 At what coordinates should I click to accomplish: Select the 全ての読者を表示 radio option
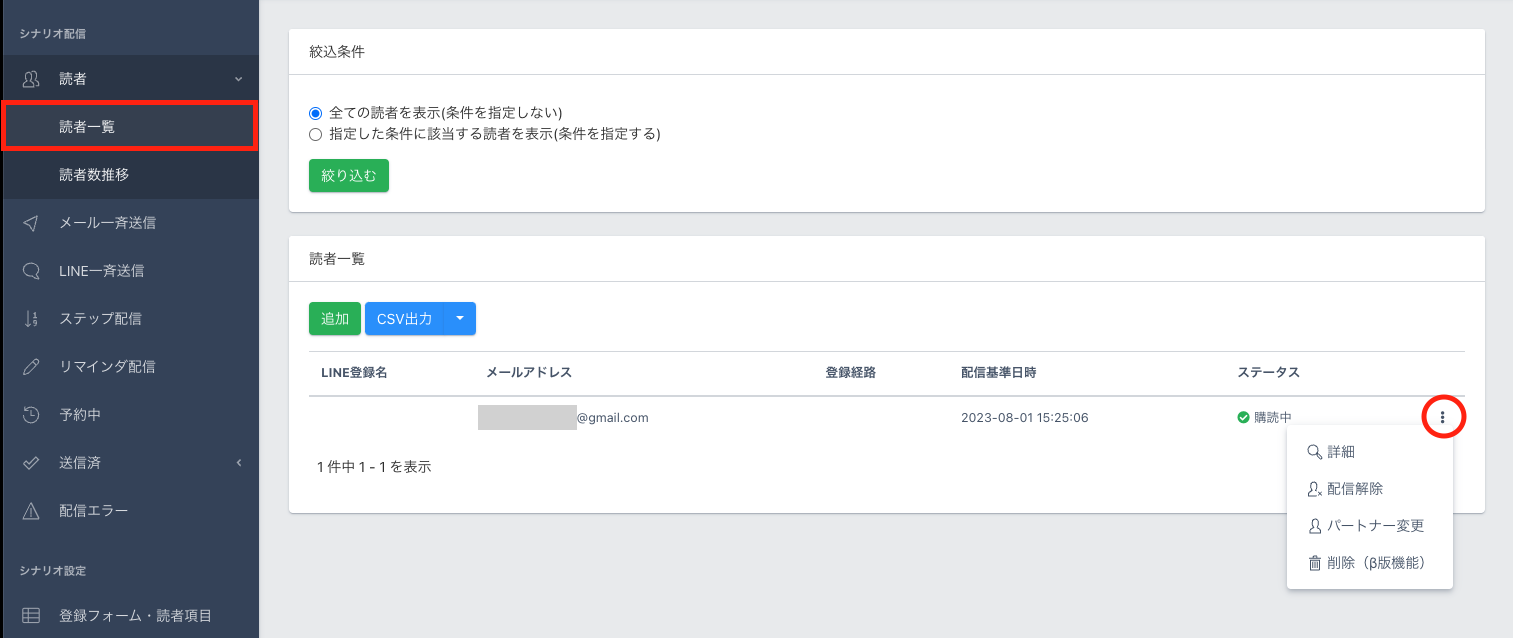coord(316,113)
